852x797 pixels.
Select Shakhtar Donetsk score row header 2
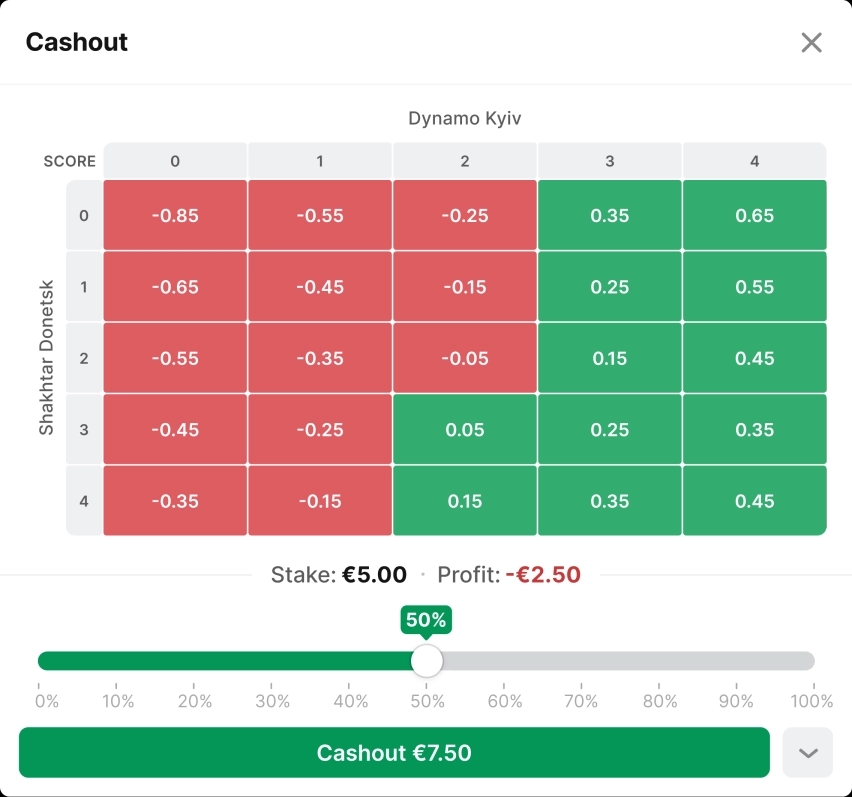84,358
